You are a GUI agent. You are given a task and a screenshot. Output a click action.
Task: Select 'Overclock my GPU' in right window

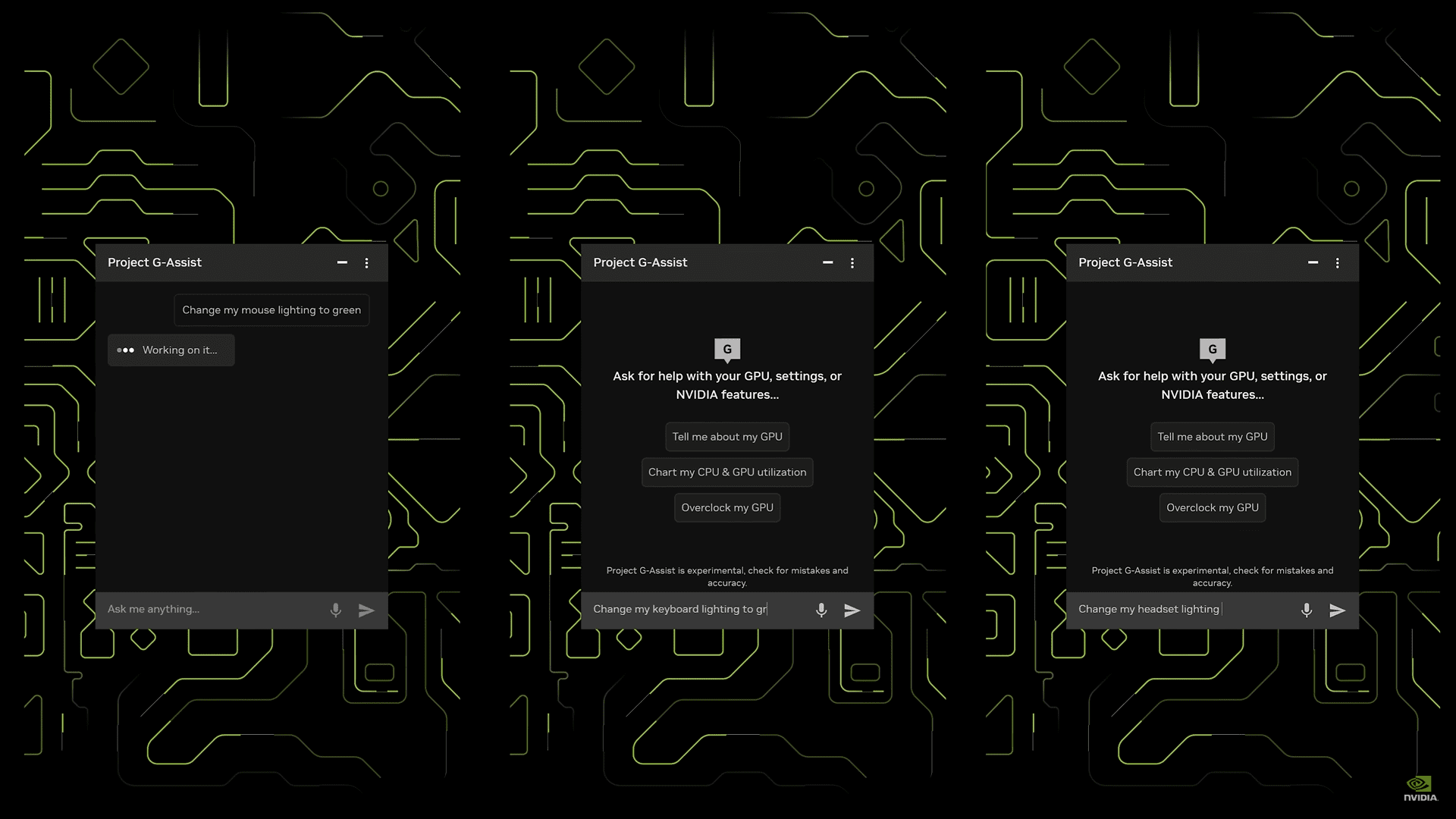pyautogui.click(x=1212, y=507)
